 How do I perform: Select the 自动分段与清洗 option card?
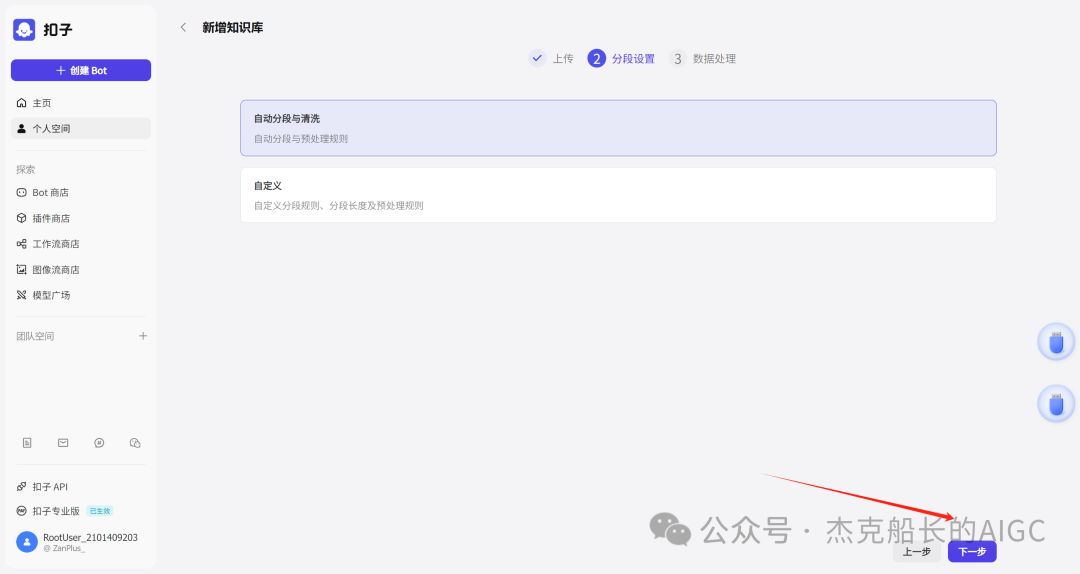(618, 128)
